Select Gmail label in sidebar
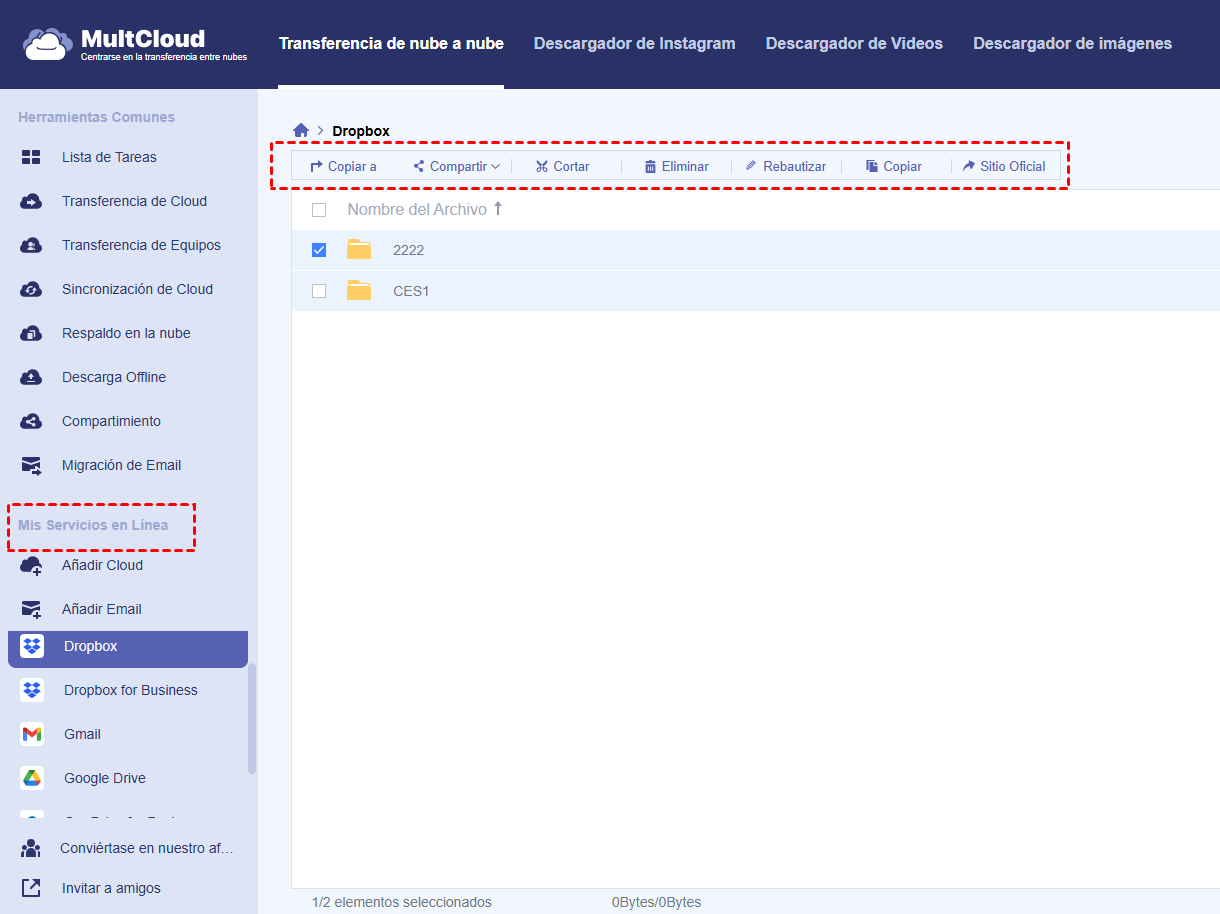Screen dimensions: 1220x914 pos(82,734)
